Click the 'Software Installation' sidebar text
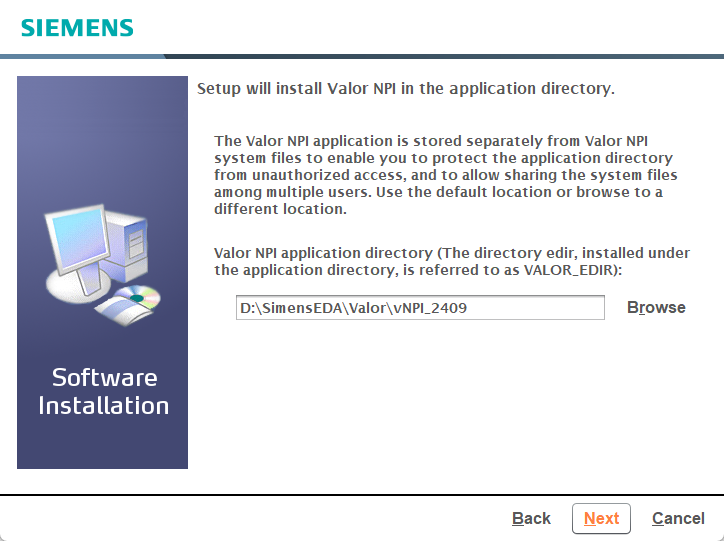Image resolution: width=724 pixels, height=541 pixels. click(103, 391)
